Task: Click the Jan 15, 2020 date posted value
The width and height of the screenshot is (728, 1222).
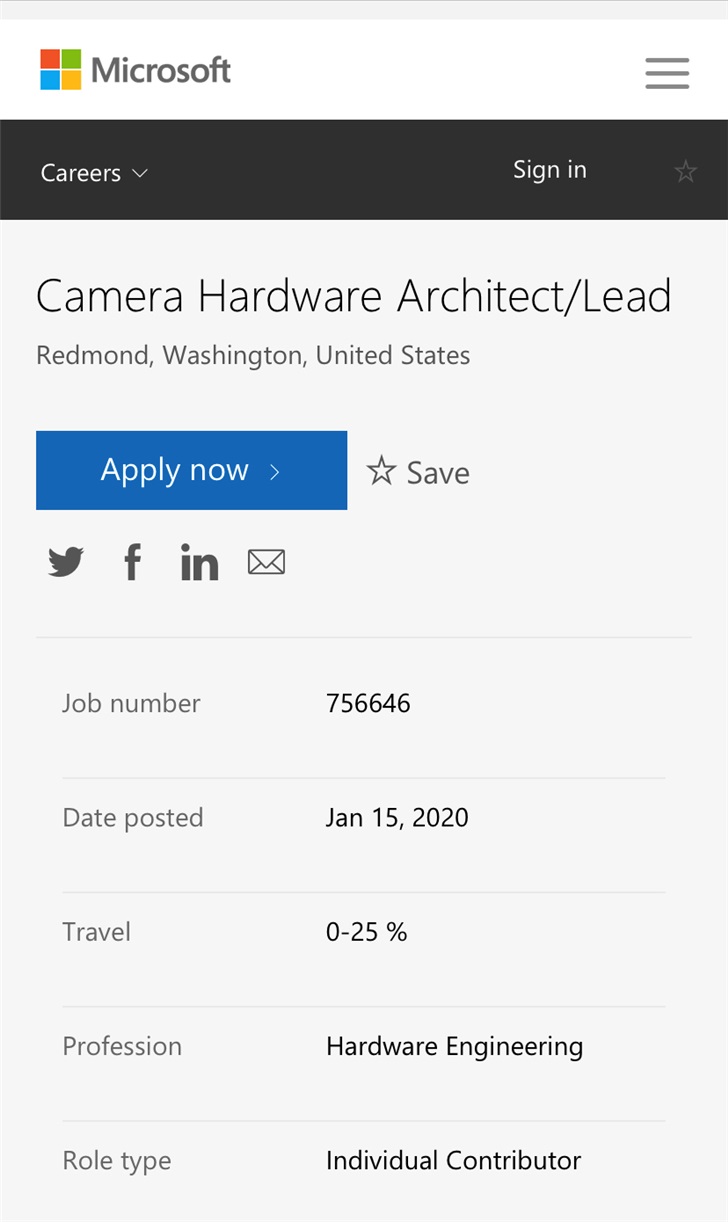Action: pyautogui.click(x=397, y=817)
